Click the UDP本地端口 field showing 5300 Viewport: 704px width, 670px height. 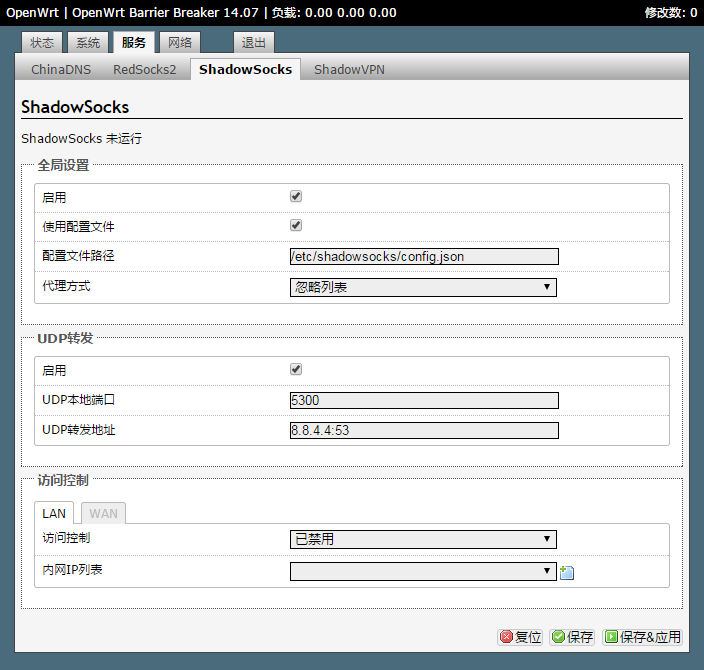click(424, 400)
